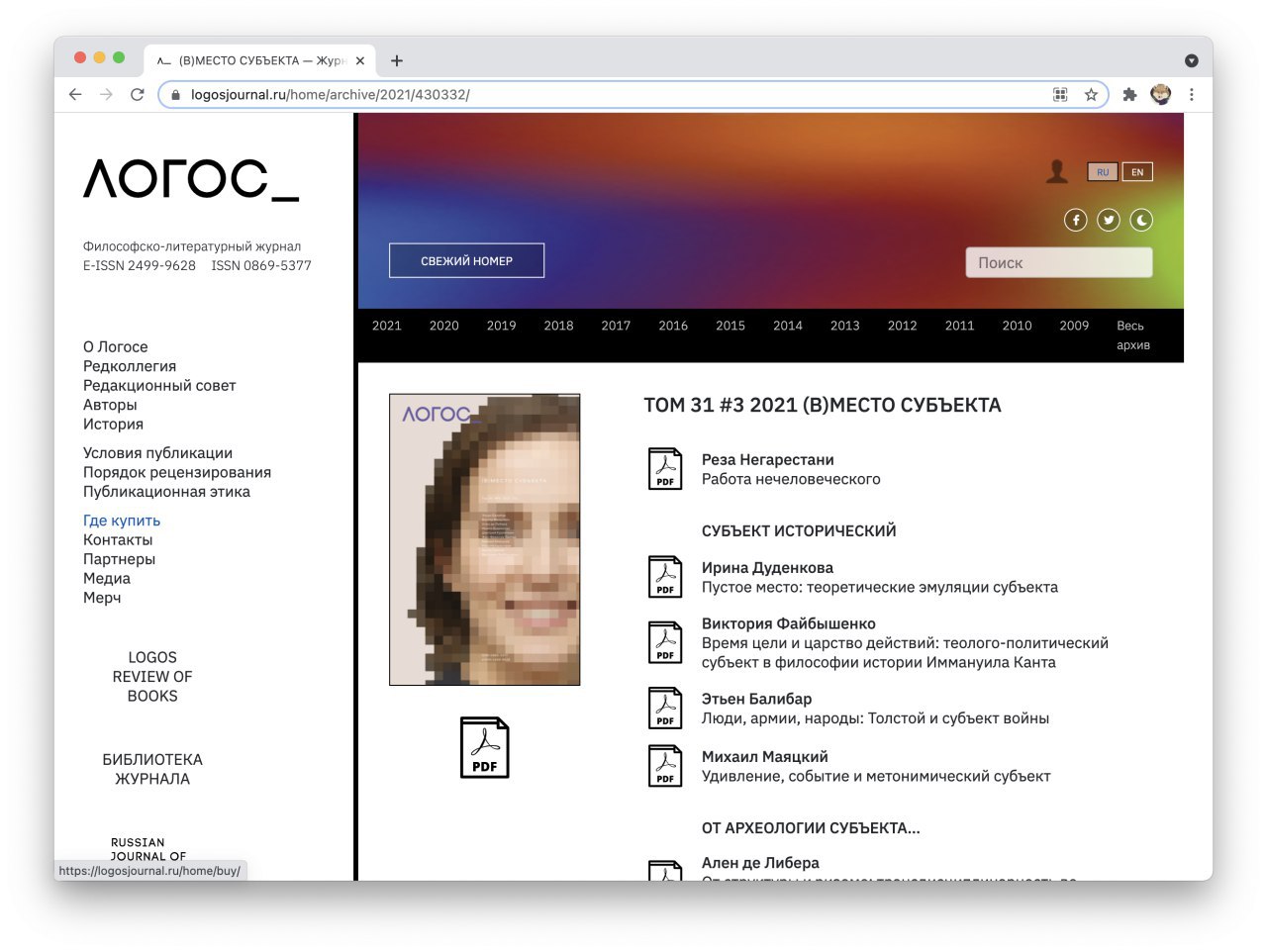Click the СВЕЖИЙ НОМЕР button

click(466, 260)
